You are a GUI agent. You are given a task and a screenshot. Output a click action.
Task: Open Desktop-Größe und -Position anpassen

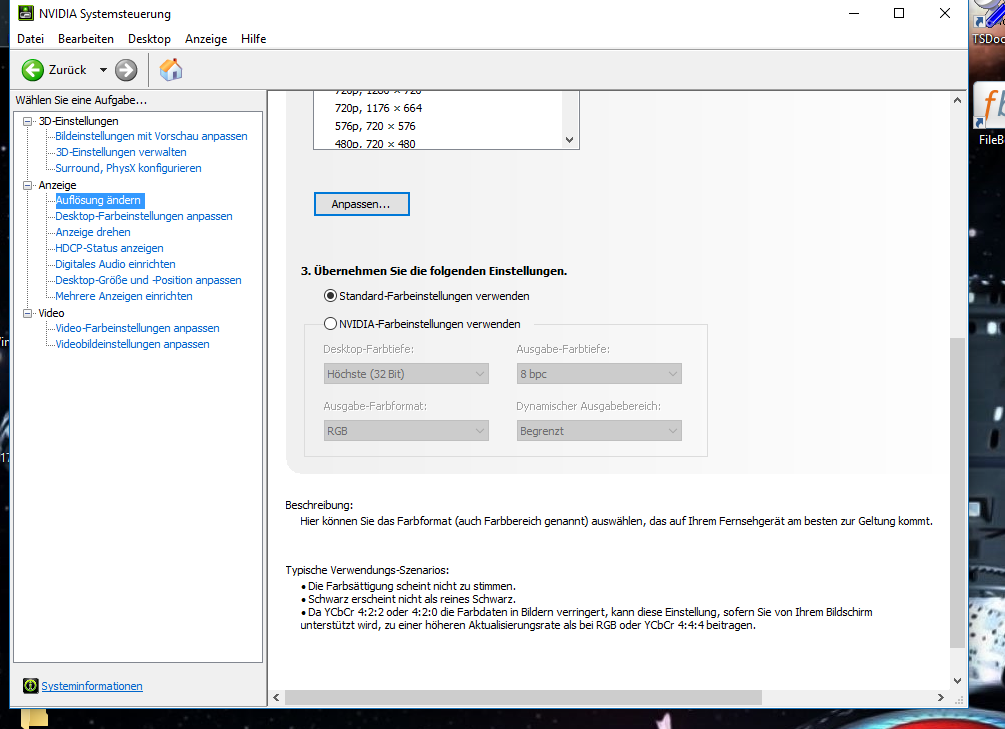pyautogui.click(x=148, y=280)
